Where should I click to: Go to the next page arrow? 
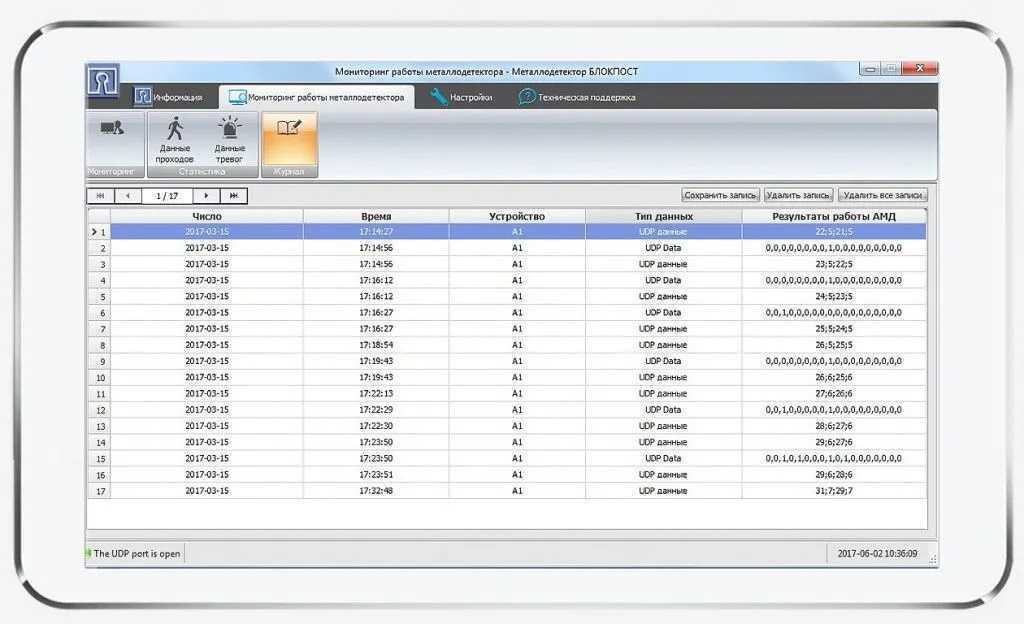coord(206,196)
